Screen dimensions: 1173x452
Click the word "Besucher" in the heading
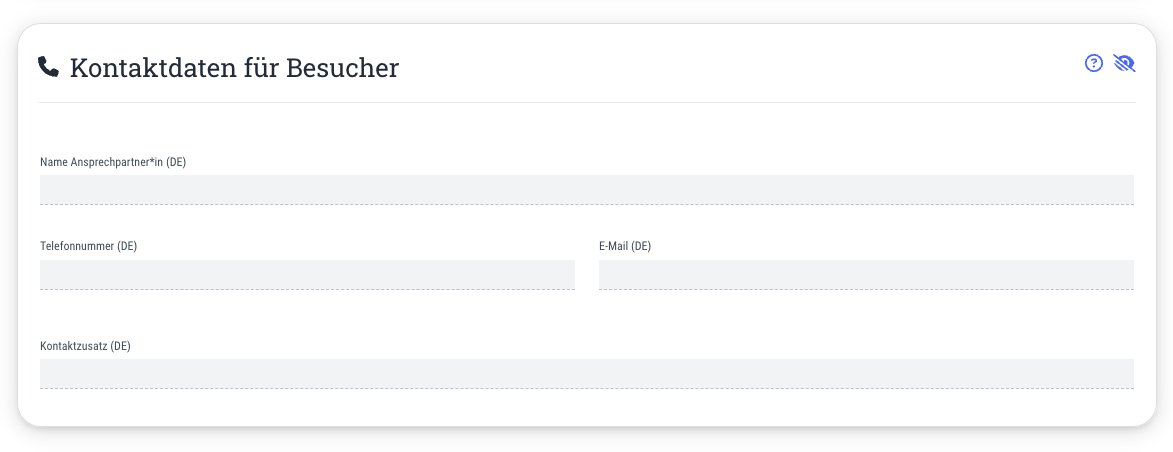pyautogui.click(x=342, y=67)
